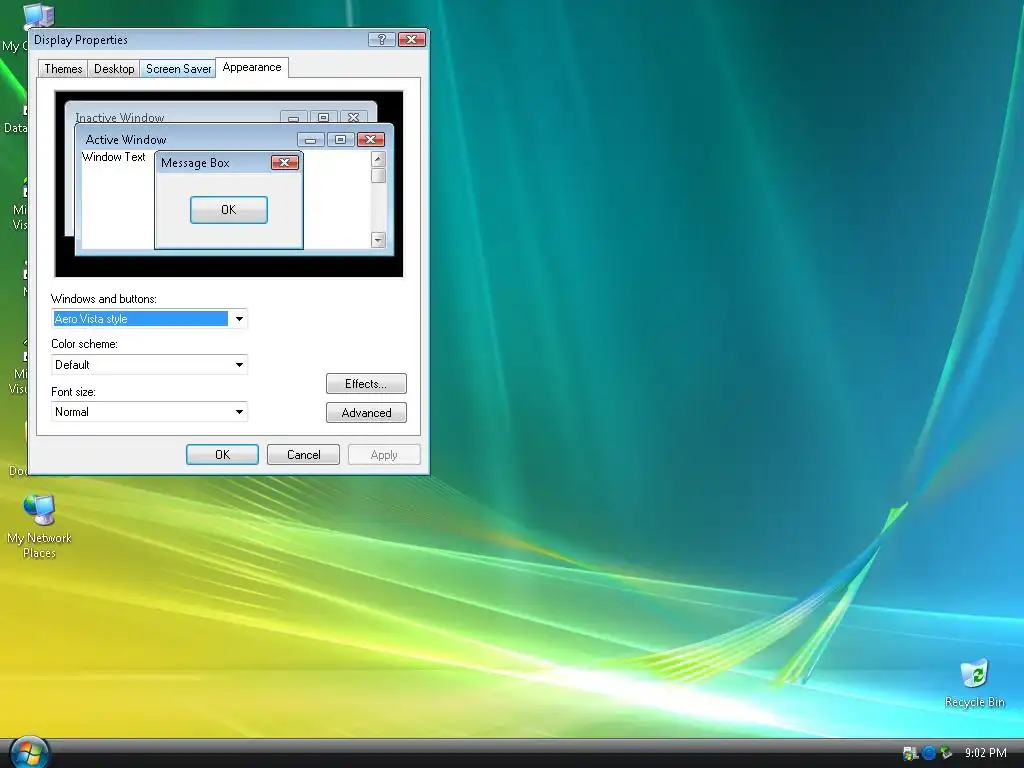The width and height of the screenshot is (1024, 768).
Task: Click the 'Color scheme:' label
Action: pyautogui.click(x=84, y=344)
